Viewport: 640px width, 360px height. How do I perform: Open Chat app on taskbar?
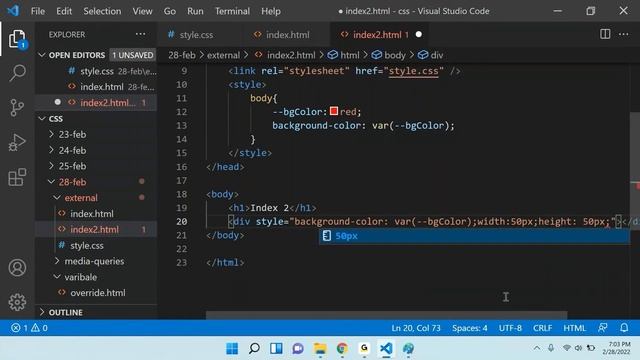coord(298,348)
